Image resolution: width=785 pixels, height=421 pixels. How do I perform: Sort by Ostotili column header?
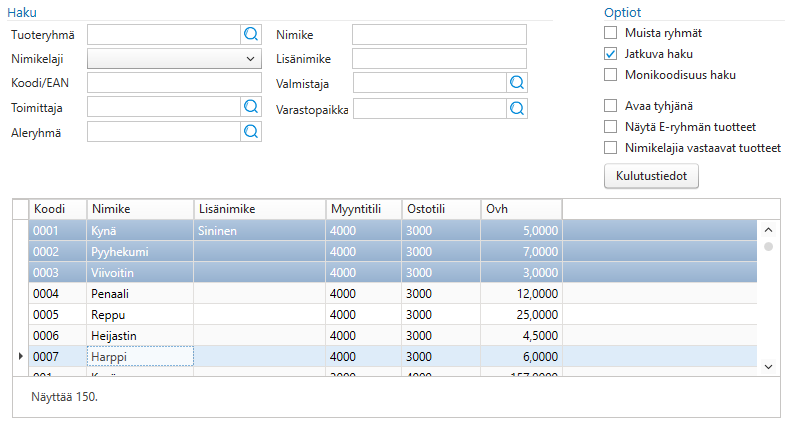coord(441,209)
